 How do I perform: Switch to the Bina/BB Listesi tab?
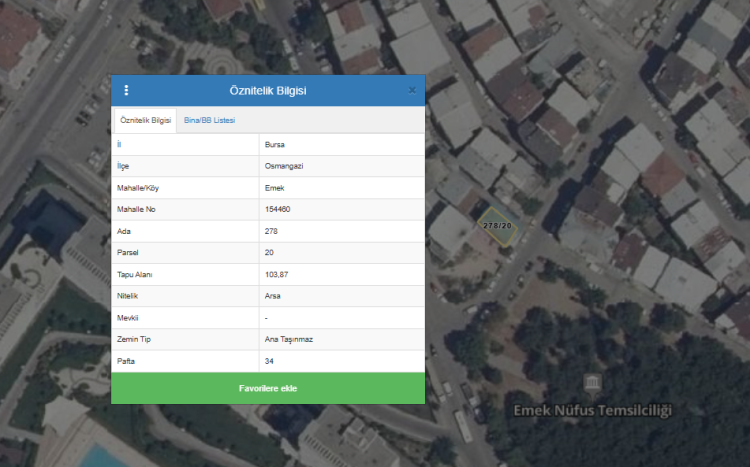[x=209, y=120]
